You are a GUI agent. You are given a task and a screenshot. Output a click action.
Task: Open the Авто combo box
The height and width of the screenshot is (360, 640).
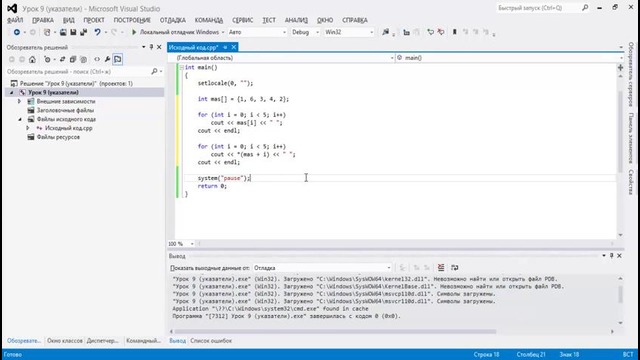click(x=257, y=32)
